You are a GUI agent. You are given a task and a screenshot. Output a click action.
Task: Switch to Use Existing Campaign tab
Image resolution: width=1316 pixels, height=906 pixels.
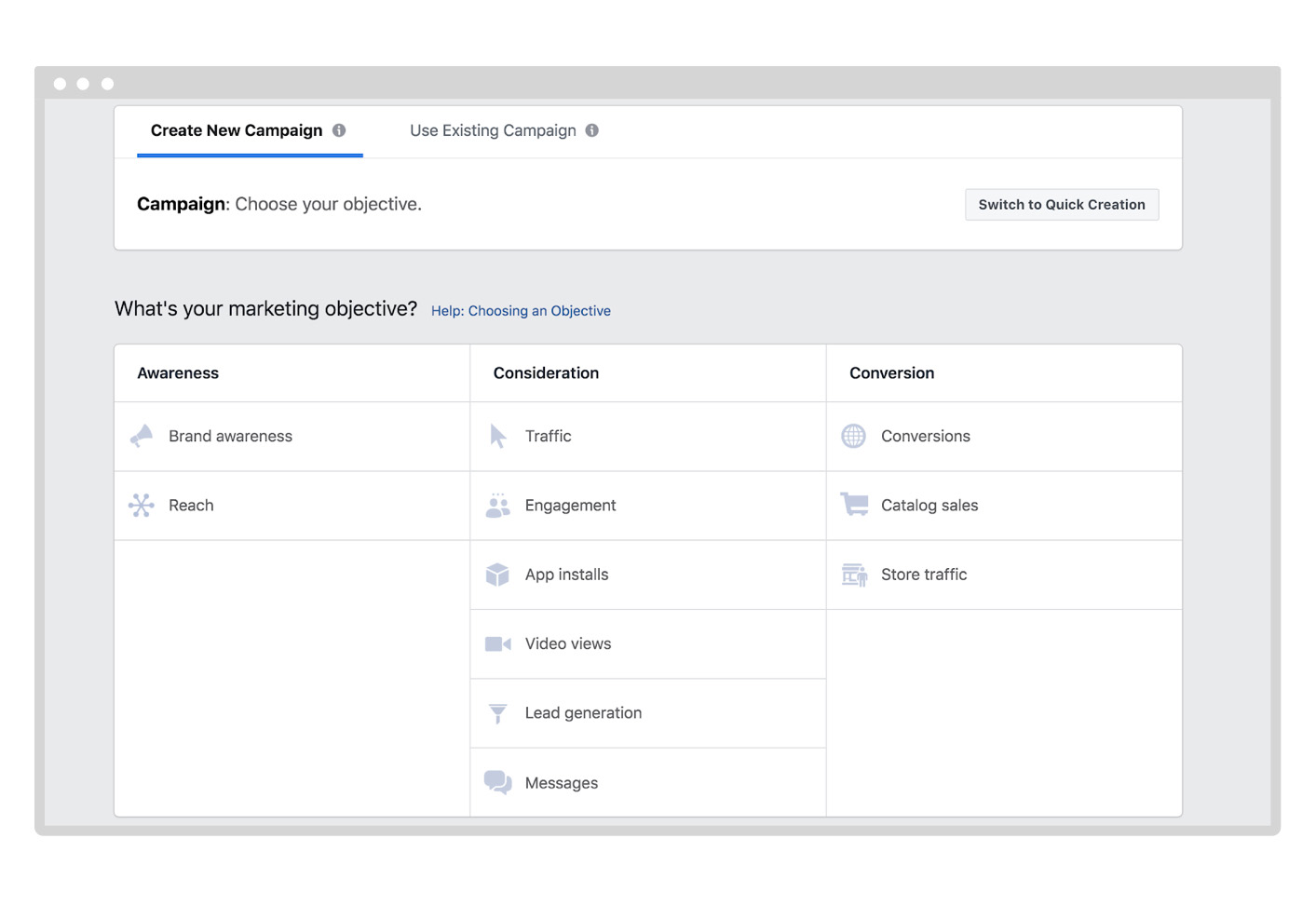[493, 130]
